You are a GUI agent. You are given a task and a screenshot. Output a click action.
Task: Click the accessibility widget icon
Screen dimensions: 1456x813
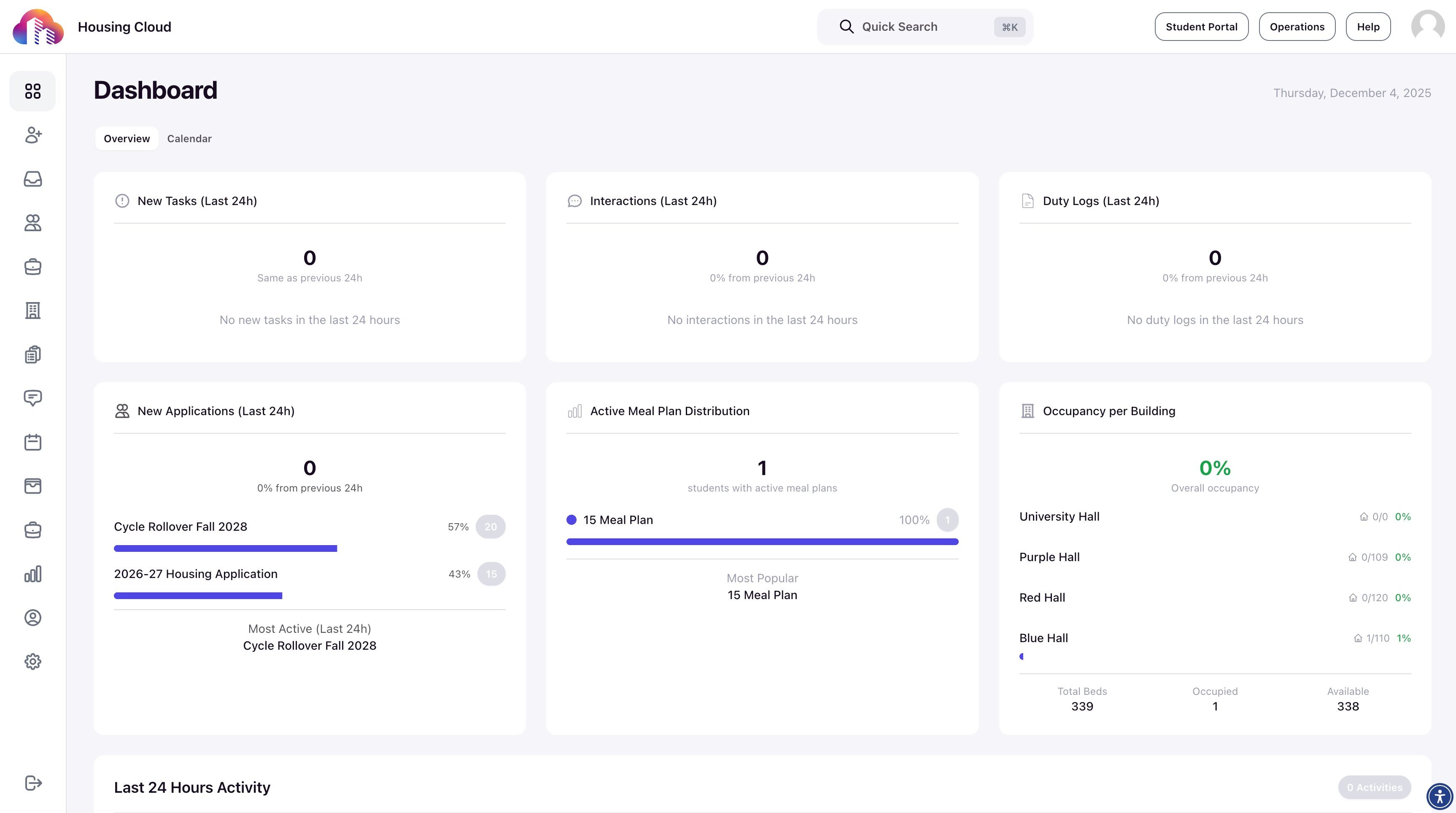1440,797
